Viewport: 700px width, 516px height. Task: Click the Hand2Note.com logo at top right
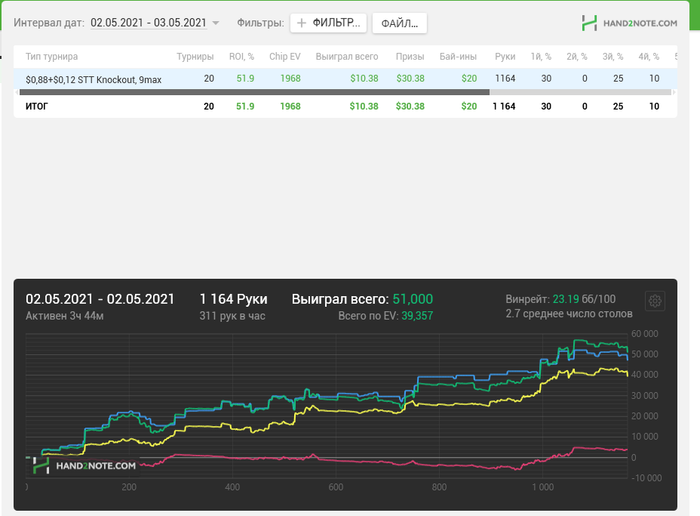point(629,23)
